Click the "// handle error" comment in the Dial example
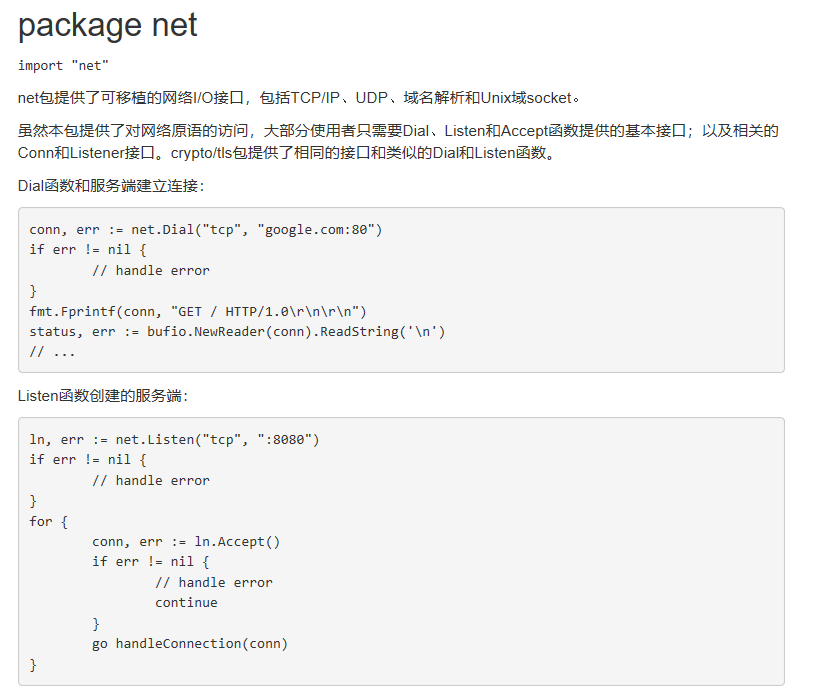Screen dimensions: 820x699 pyautogui.click(x=150, y=270)
